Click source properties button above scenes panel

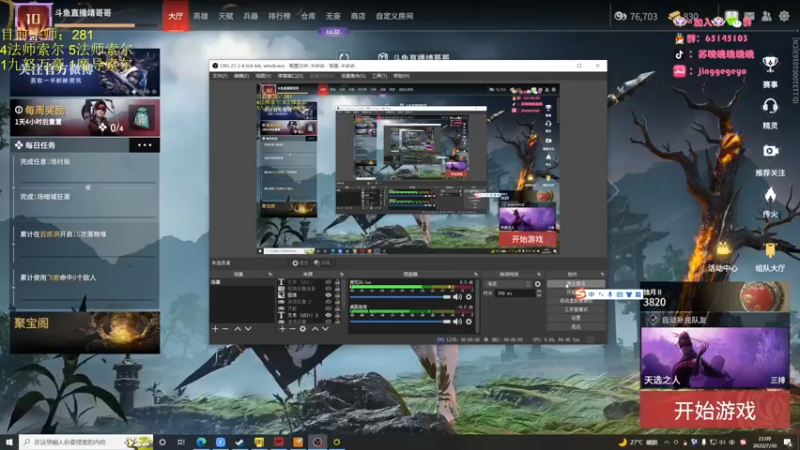click(x=300, y=263)
